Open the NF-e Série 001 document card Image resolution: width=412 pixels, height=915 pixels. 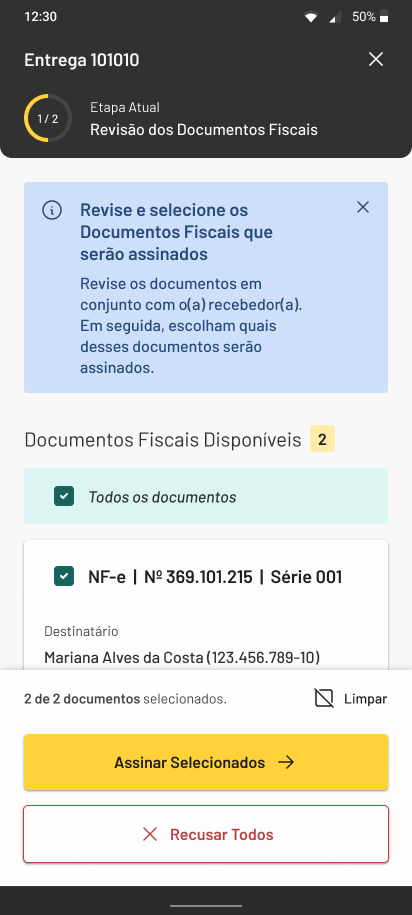[206, 605]
